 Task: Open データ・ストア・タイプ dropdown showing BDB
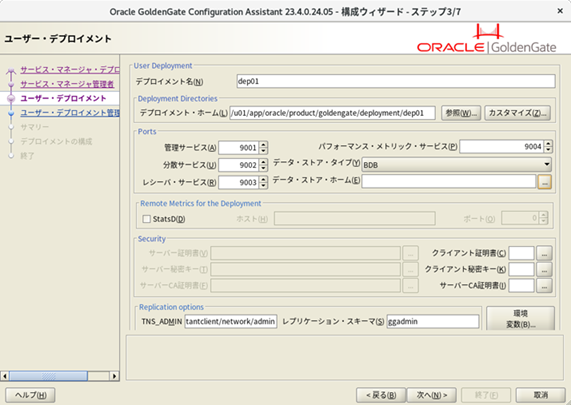(457, 165)
